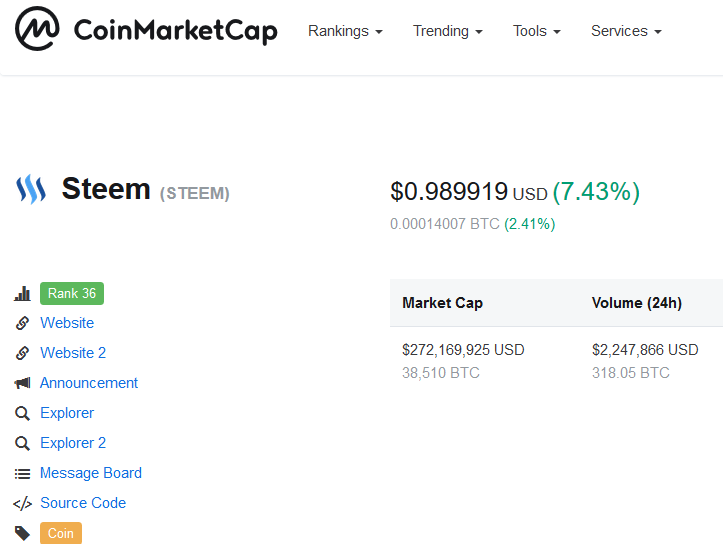Click the code brackets icon beside Source Code
723x544 pixels.
click(22, 503)
